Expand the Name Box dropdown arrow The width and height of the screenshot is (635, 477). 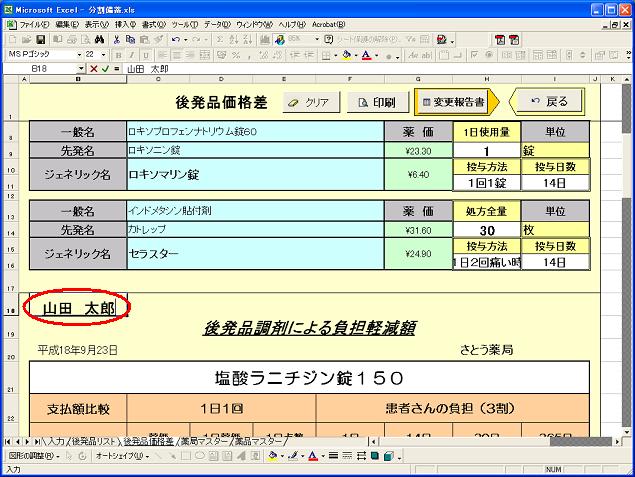83,69
